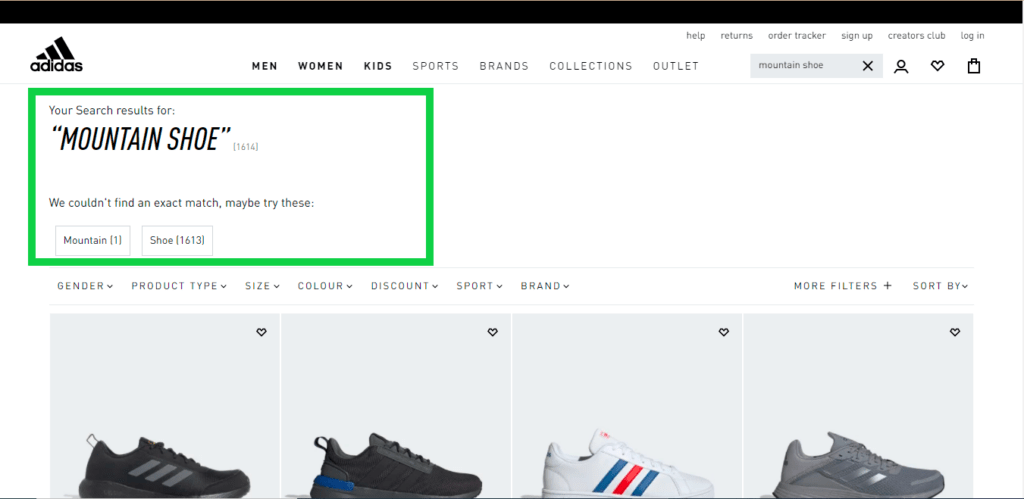Expand the Product Type filter
Screen dimensions: 1024x499
pos(179,286)
